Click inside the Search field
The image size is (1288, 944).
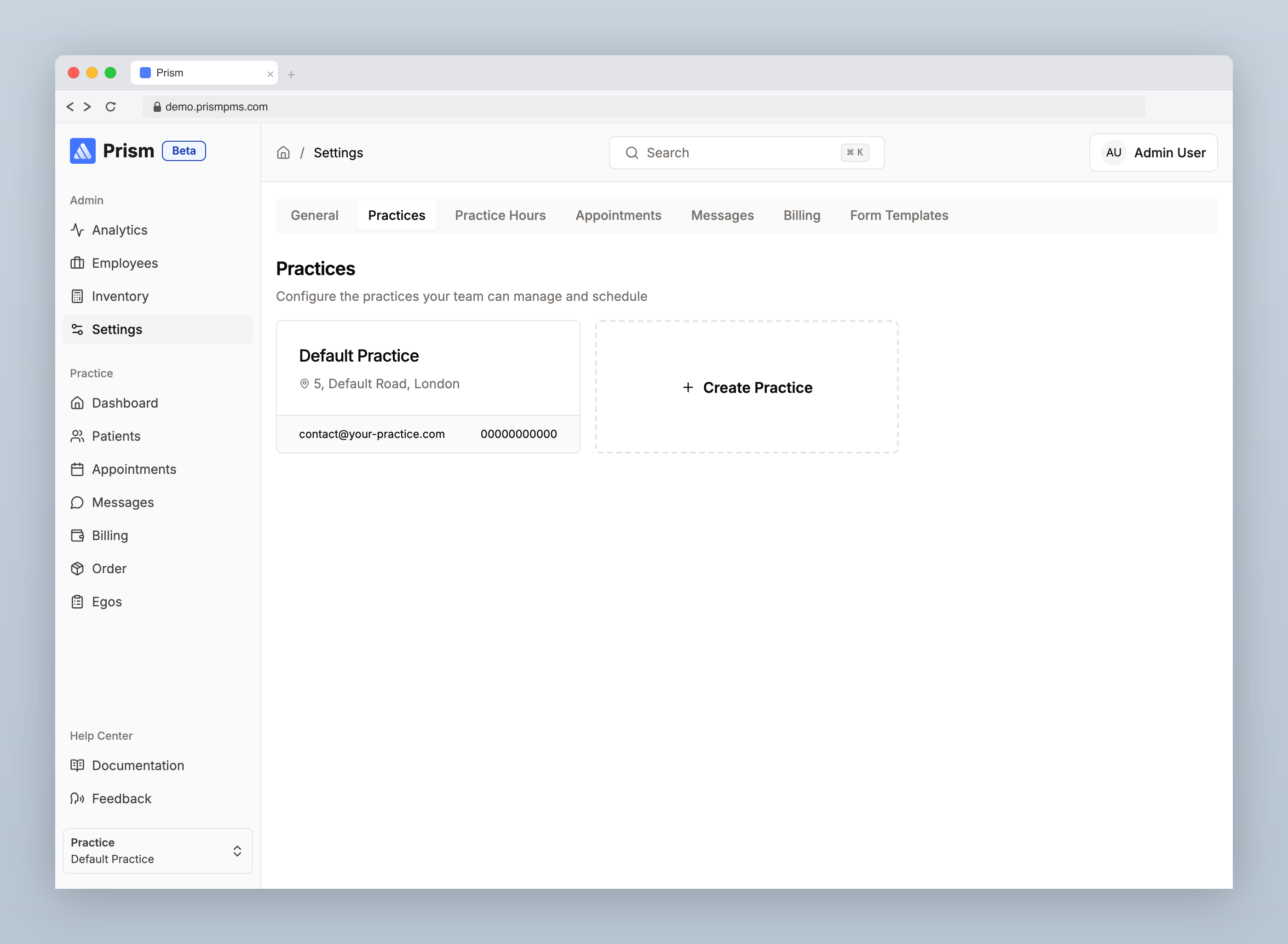(x=737, y=153)
